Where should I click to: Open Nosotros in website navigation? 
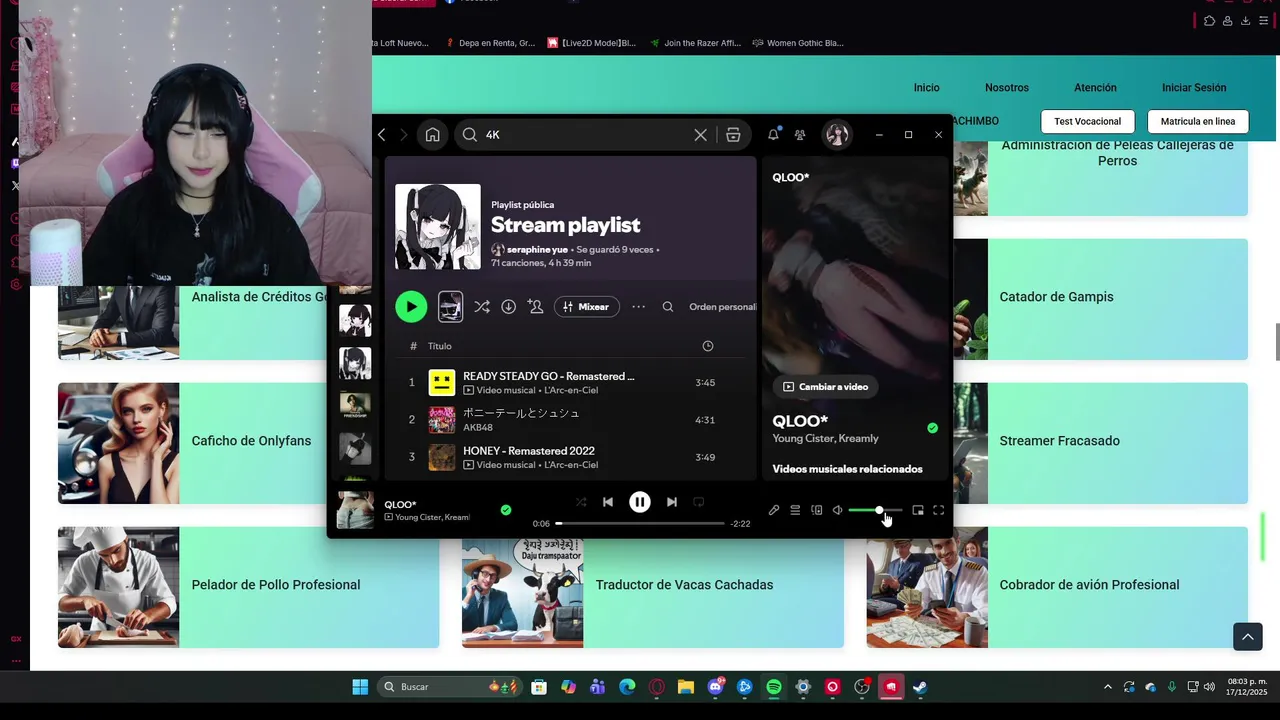1007,88
